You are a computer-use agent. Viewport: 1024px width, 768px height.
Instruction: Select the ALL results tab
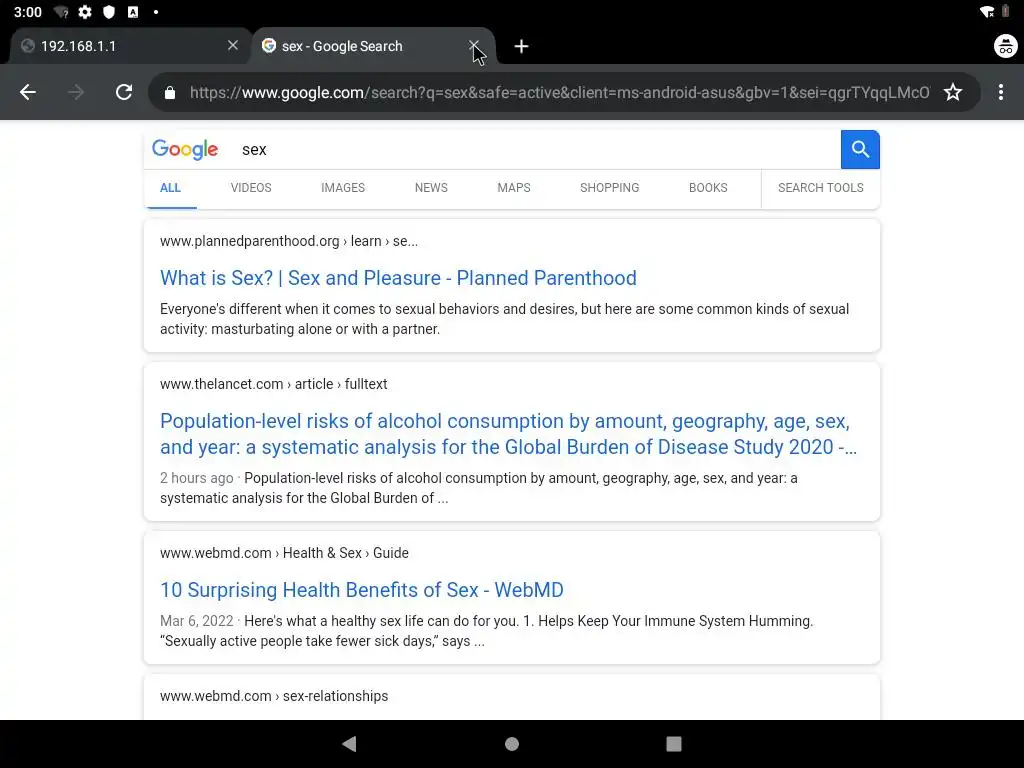coord(170,188)
